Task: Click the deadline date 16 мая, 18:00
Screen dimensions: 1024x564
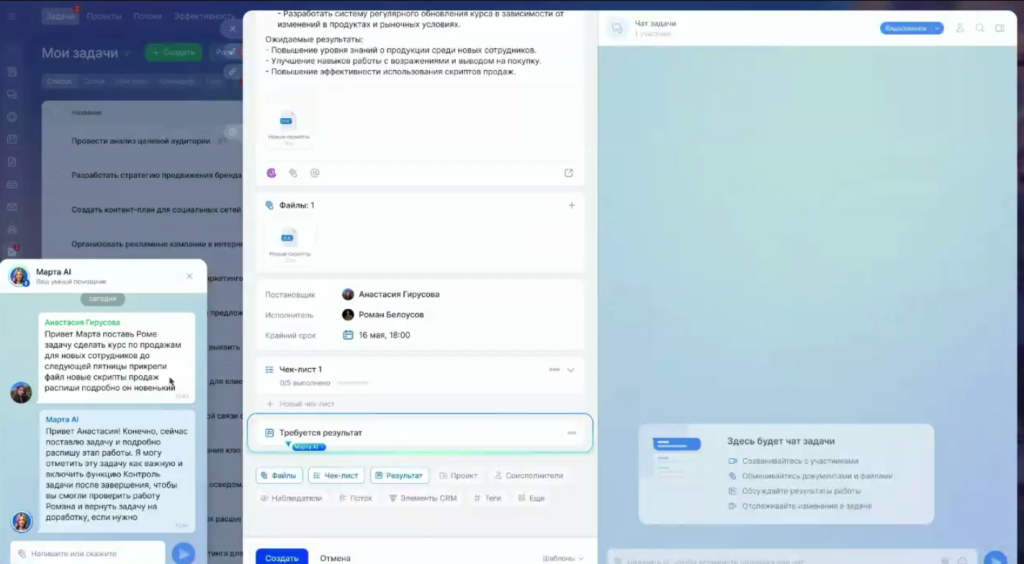Action: (385, 335)
